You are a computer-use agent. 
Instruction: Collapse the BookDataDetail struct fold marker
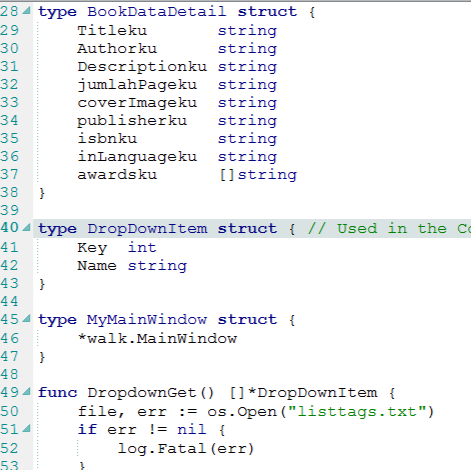click(x=26, y=11)
